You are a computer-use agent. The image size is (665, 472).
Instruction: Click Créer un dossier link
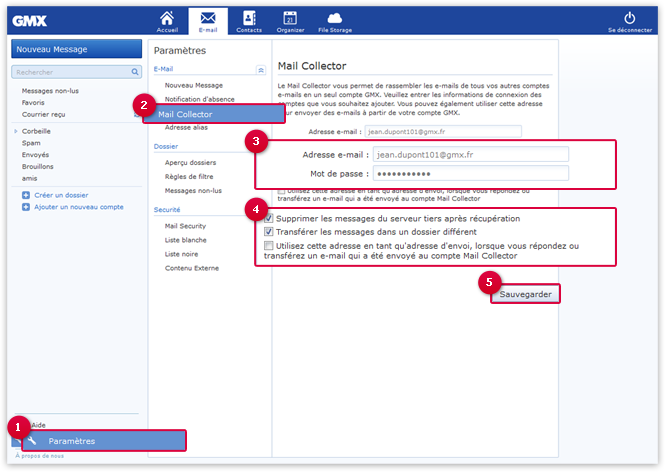[61, 195]
